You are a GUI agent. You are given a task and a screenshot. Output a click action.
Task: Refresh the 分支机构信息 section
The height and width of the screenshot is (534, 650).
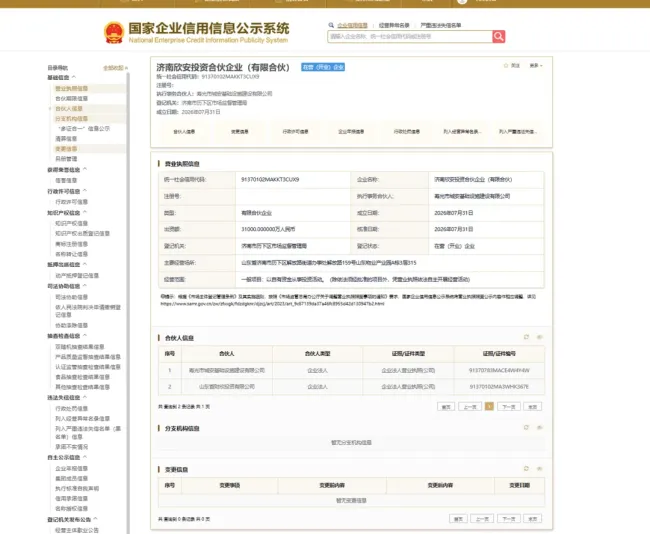[526, 427]
